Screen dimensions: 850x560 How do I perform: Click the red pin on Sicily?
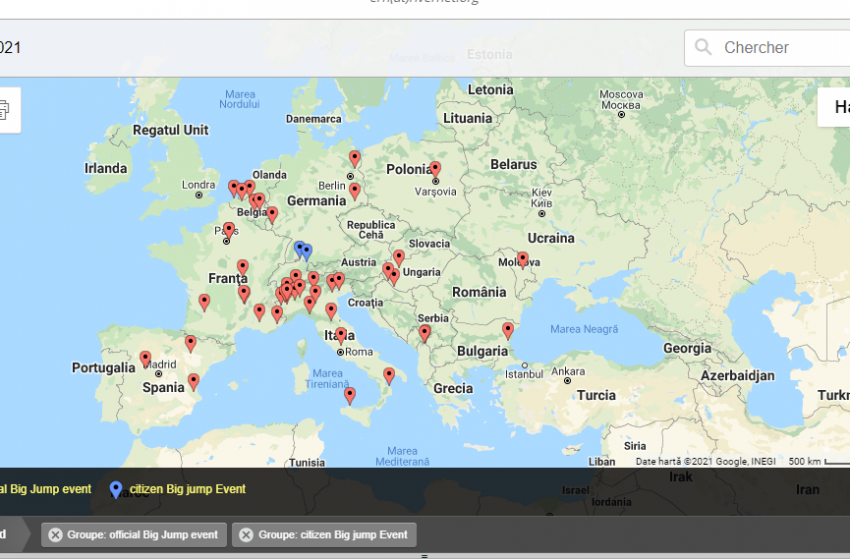click(x=350, y=395)
